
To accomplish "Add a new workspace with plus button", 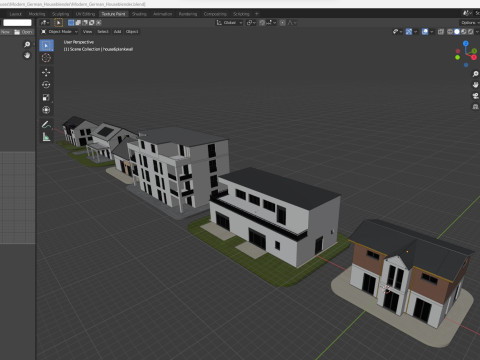I will [257, 14].
